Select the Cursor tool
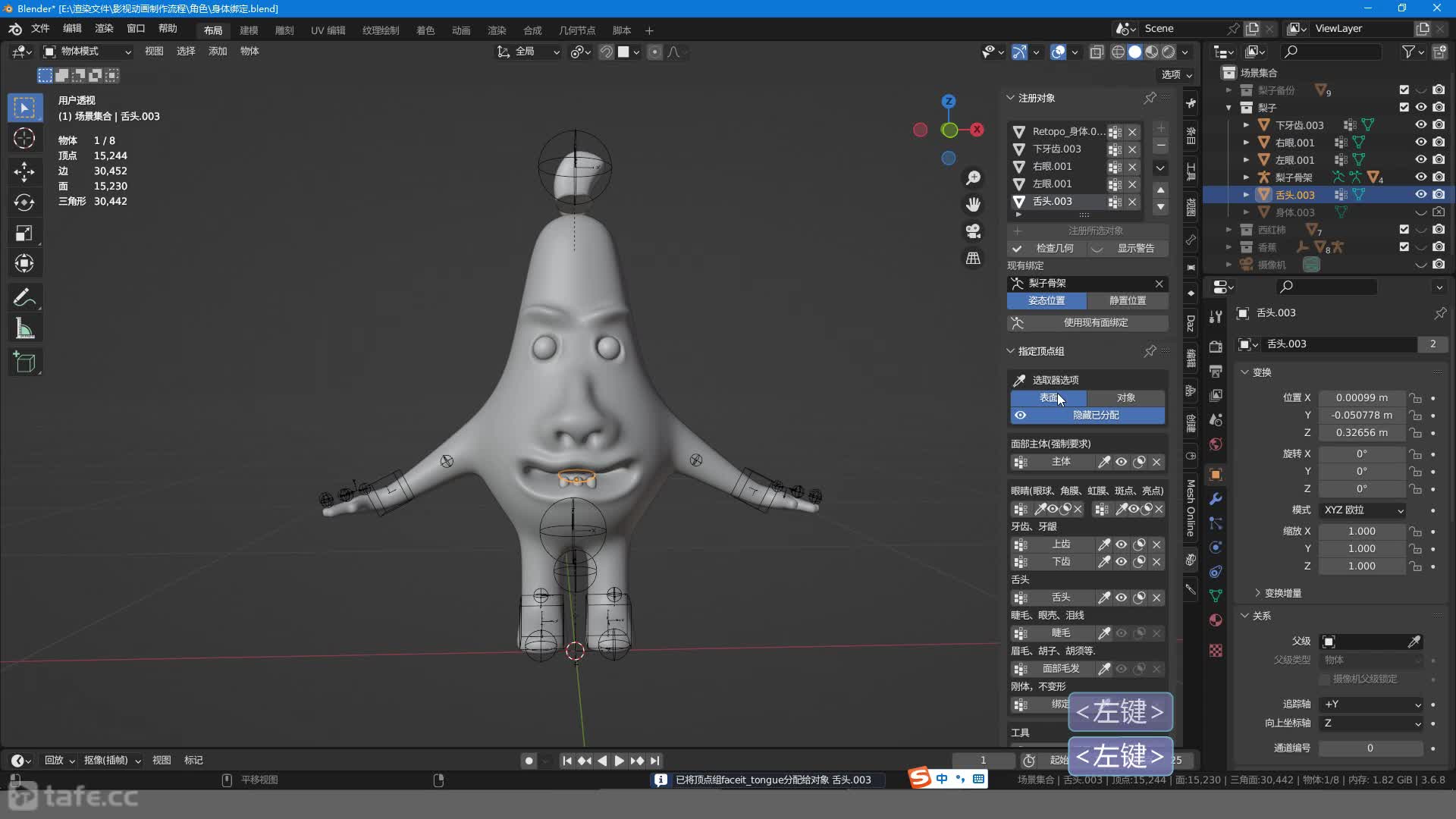The height and width of the screenshot is (819, 1456). coord(24,139)
